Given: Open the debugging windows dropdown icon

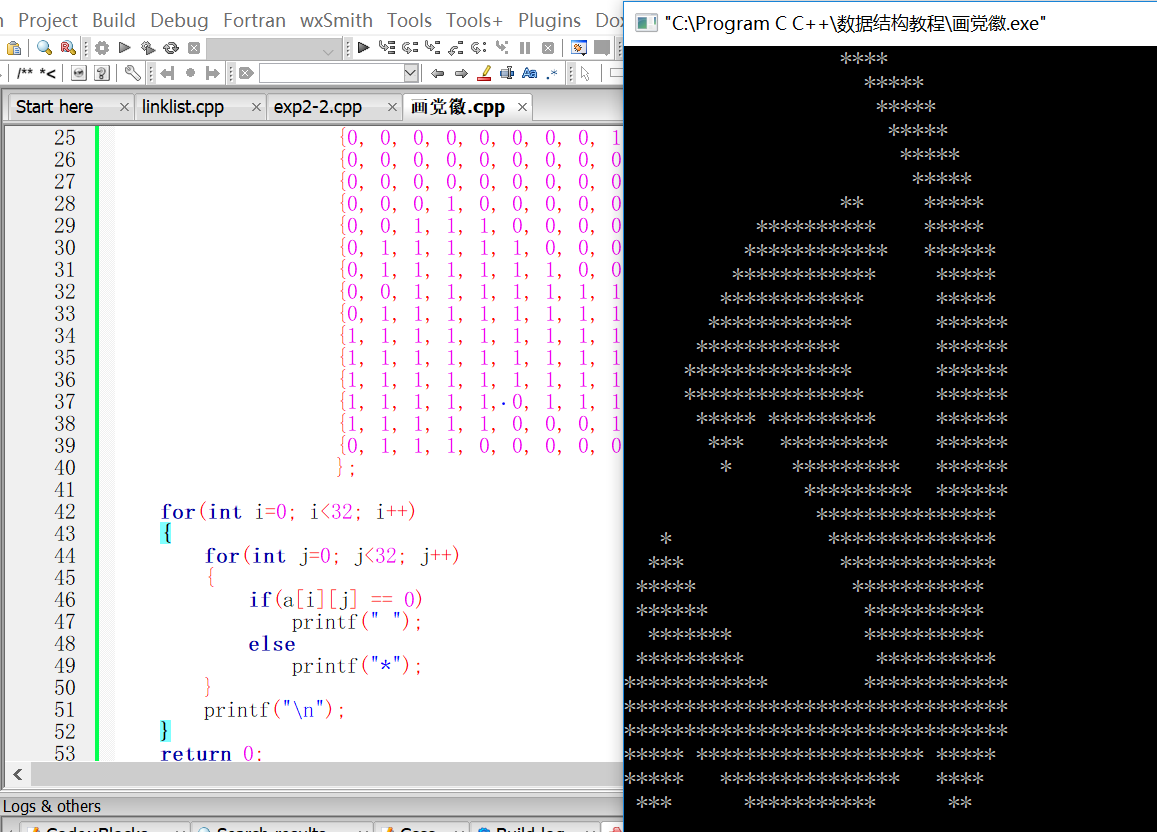Looking at the screenshot, I should [579, 48].
